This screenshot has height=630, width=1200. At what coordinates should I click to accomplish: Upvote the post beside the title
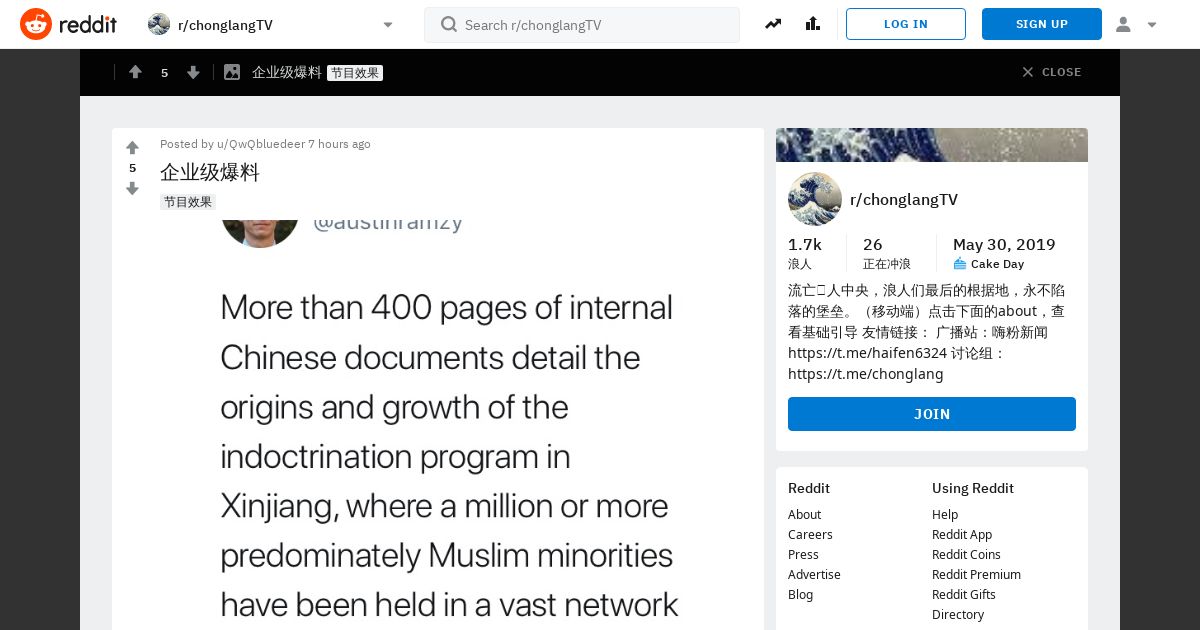point(132,148)
